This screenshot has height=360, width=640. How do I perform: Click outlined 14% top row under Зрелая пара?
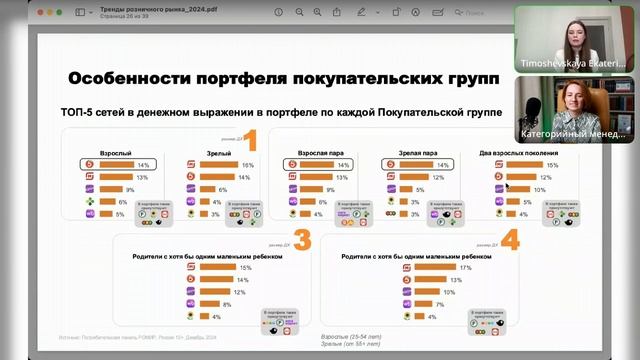(x=417, y=164)
